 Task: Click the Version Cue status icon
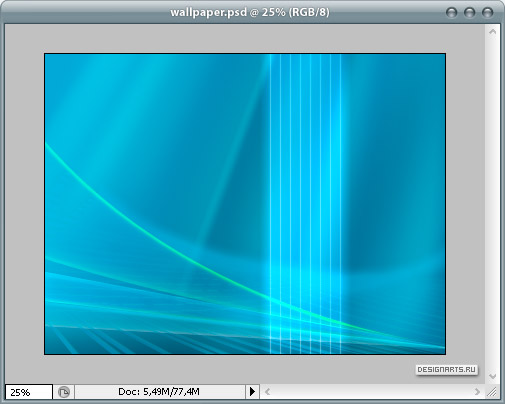tap(64, 392)
